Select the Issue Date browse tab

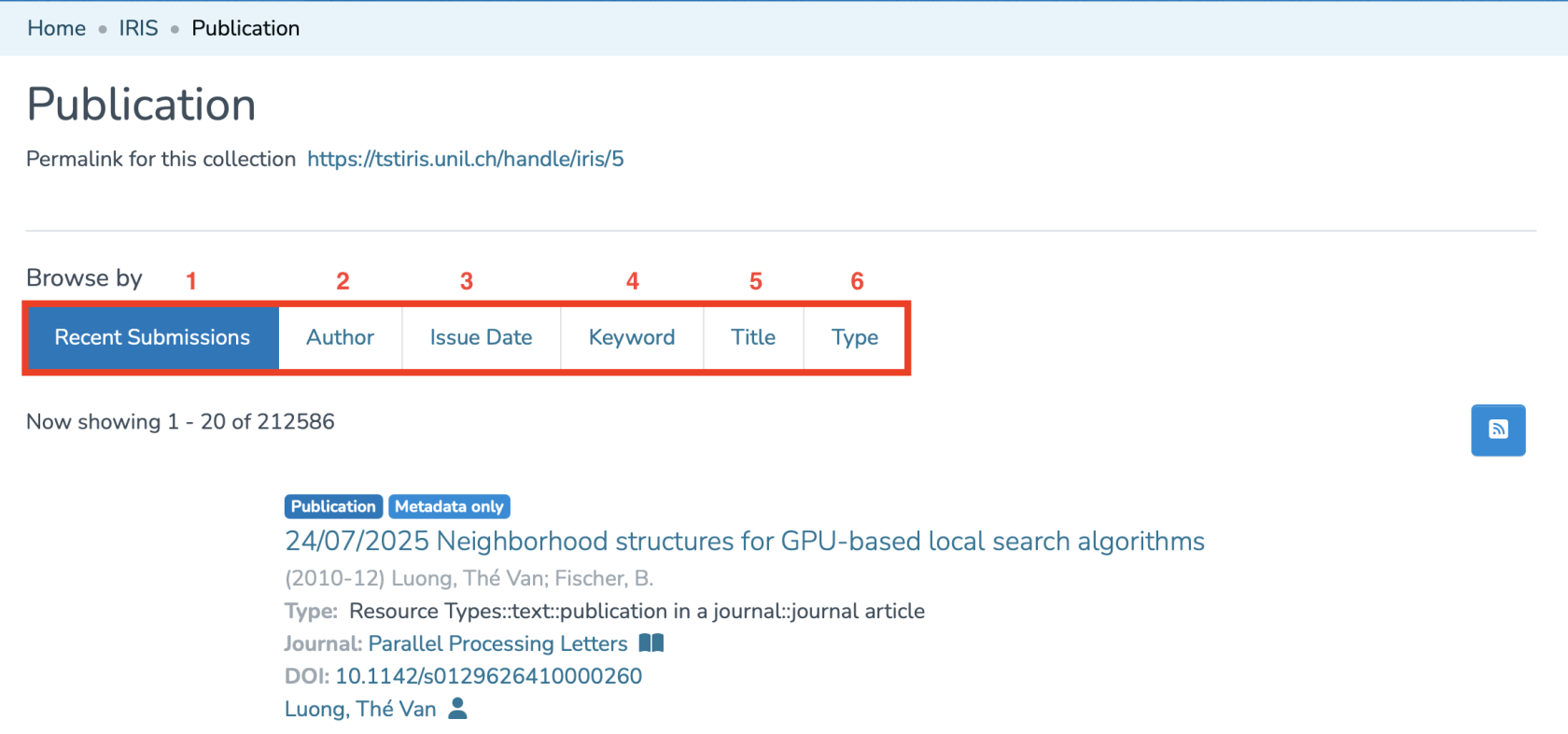click(x=481, y=337)
